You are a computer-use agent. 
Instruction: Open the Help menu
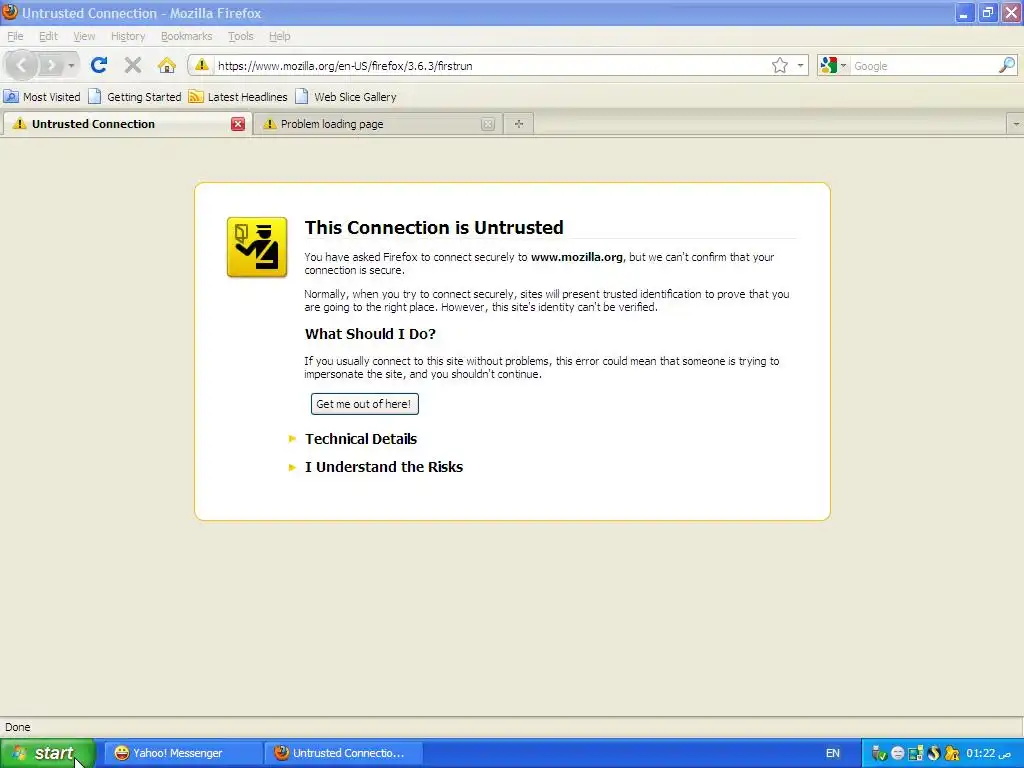279,36
